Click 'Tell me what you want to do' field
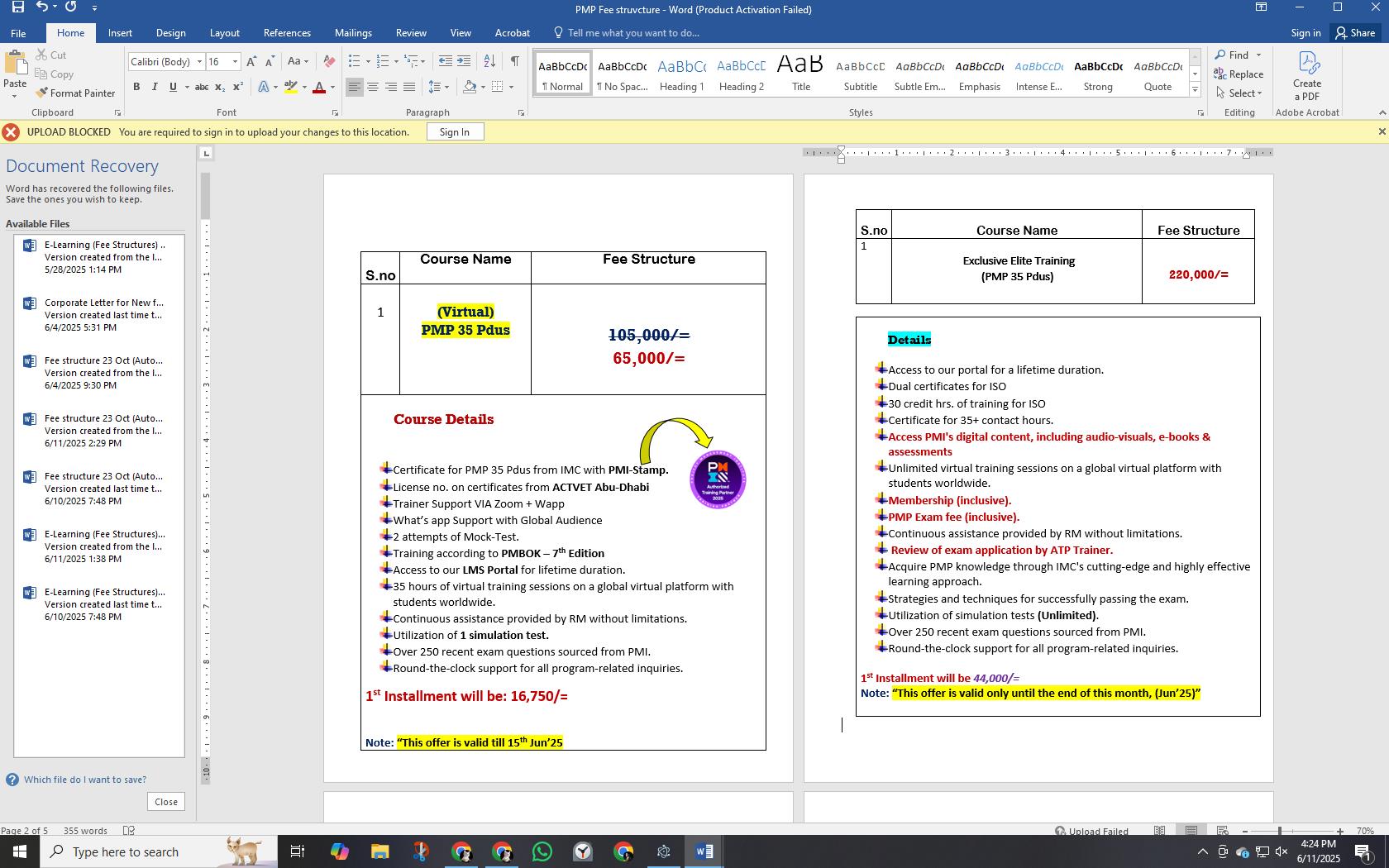1389x868 pixels. coord(633,33)
